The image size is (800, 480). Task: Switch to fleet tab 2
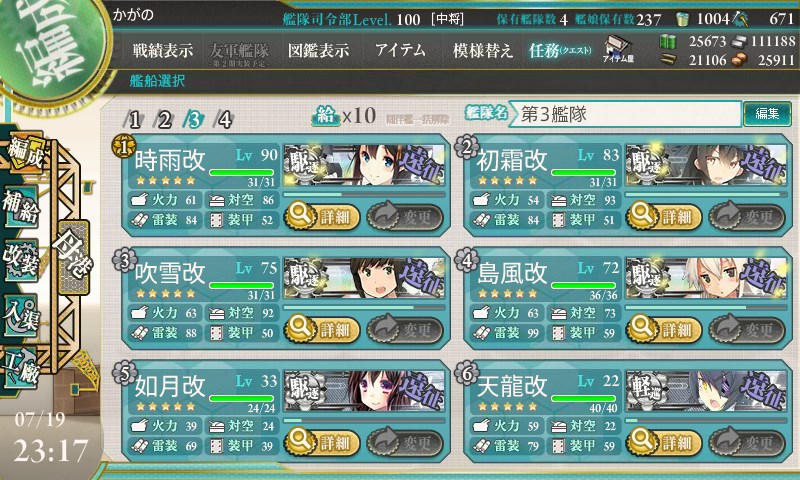click(x=164, y=120)
